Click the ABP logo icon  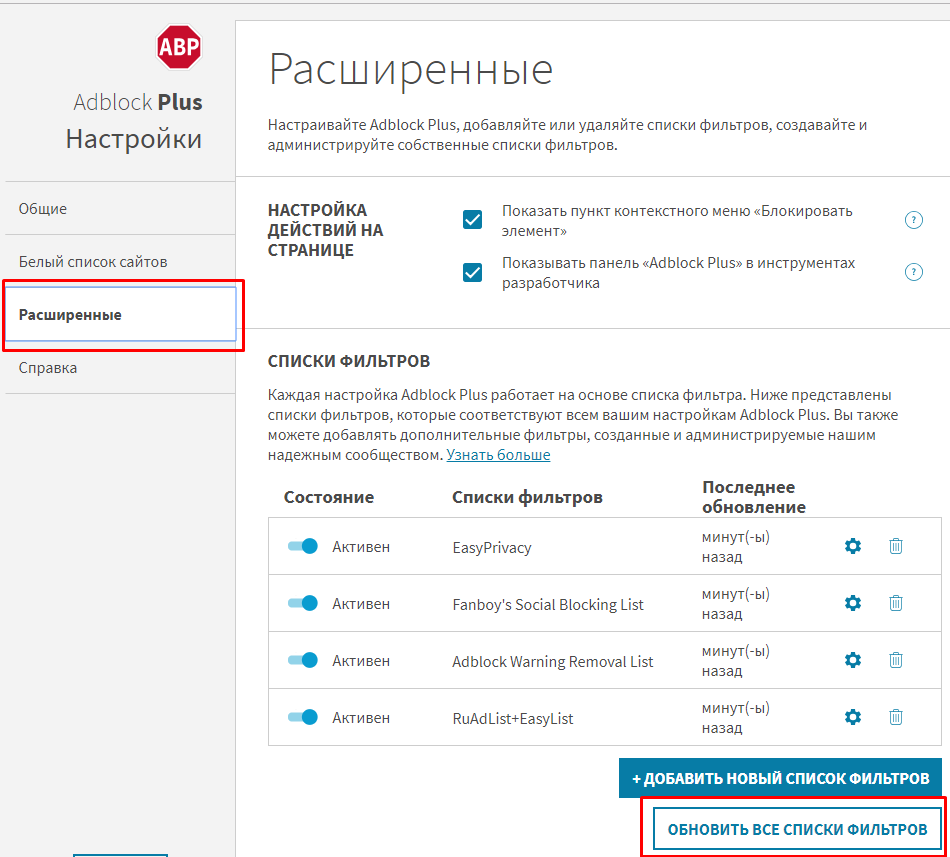[179, 47]
